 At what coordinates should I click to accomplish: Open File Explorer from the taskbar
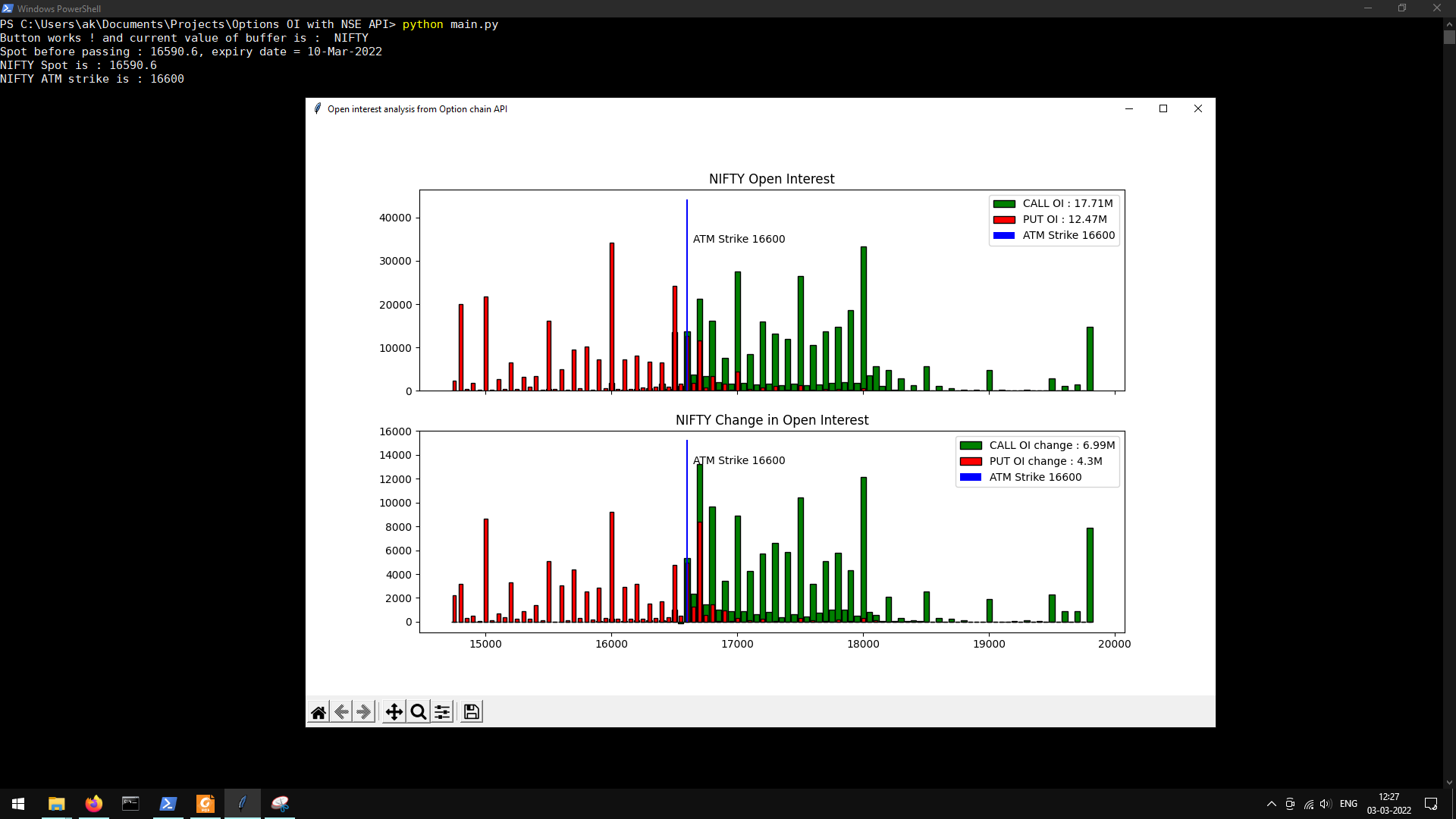coord(56,804)
